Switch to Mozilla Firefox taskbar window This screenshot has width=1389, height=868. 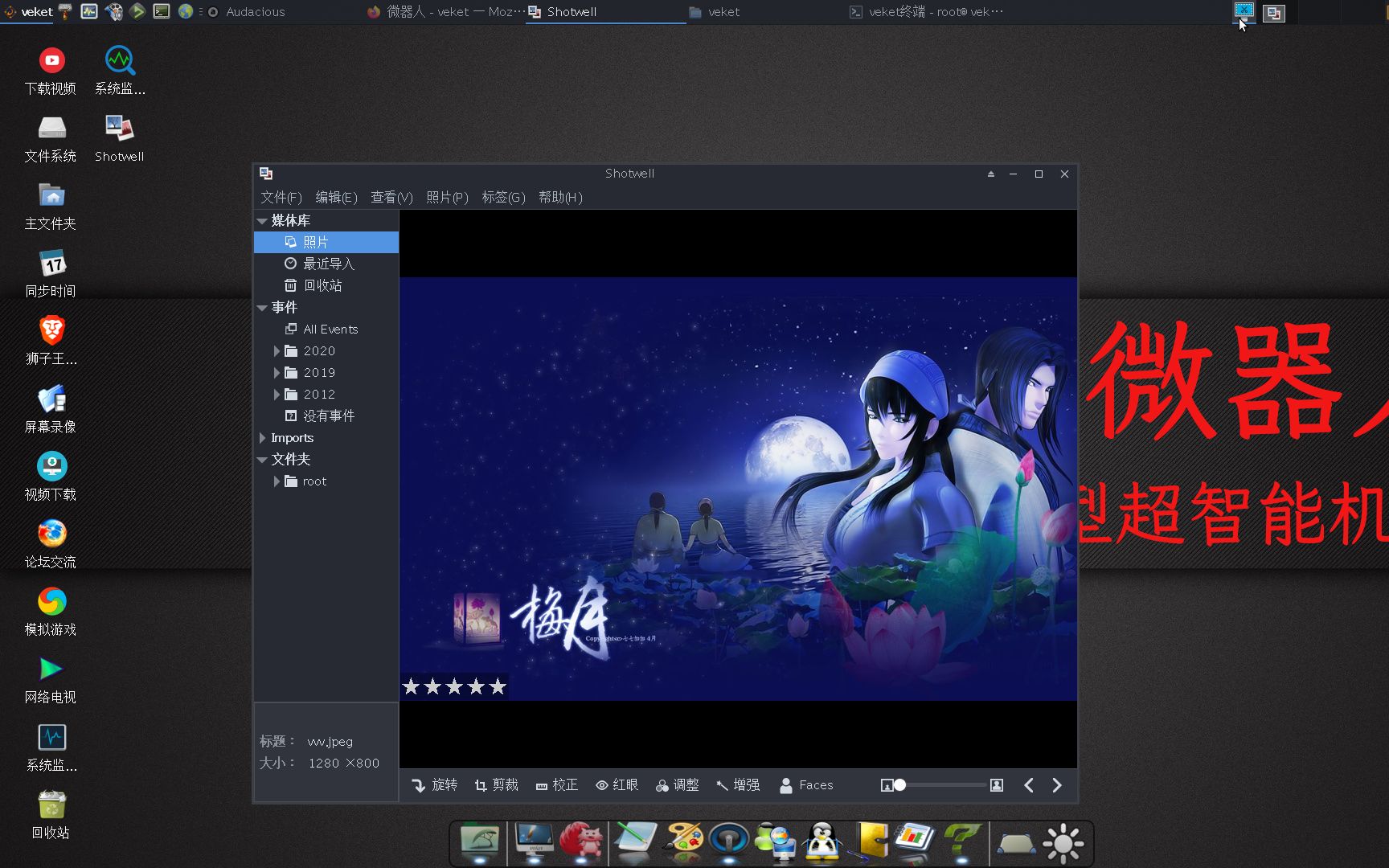pyautogui.click(x=445, y=12)
